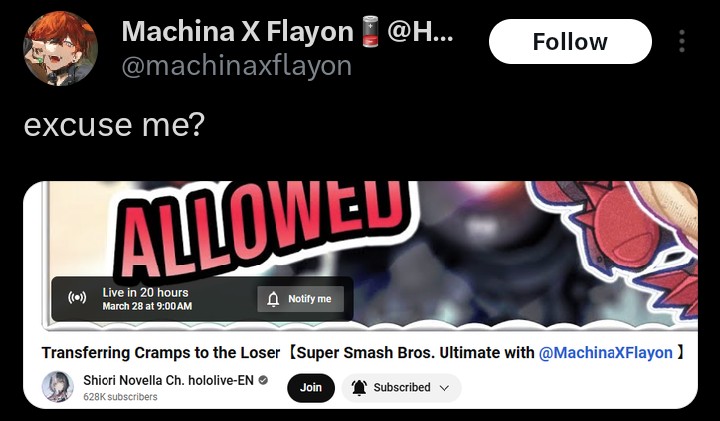The height and width of the screenshot is (421, 720).
Task: Click the Live in 20 hours schedule text
Action: click(x=146, y=292)
